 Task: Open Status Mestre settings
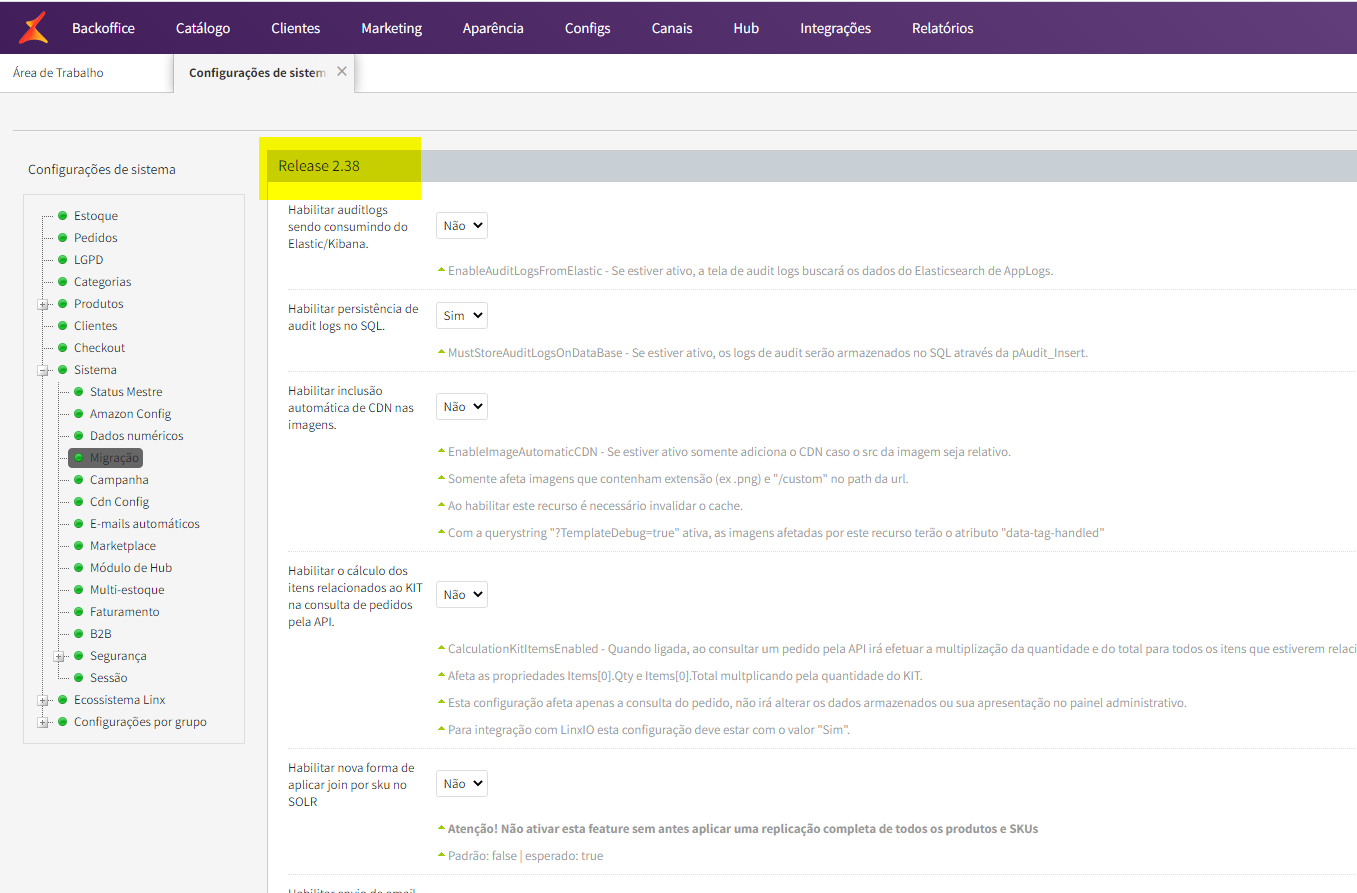[x=126, y=392]
